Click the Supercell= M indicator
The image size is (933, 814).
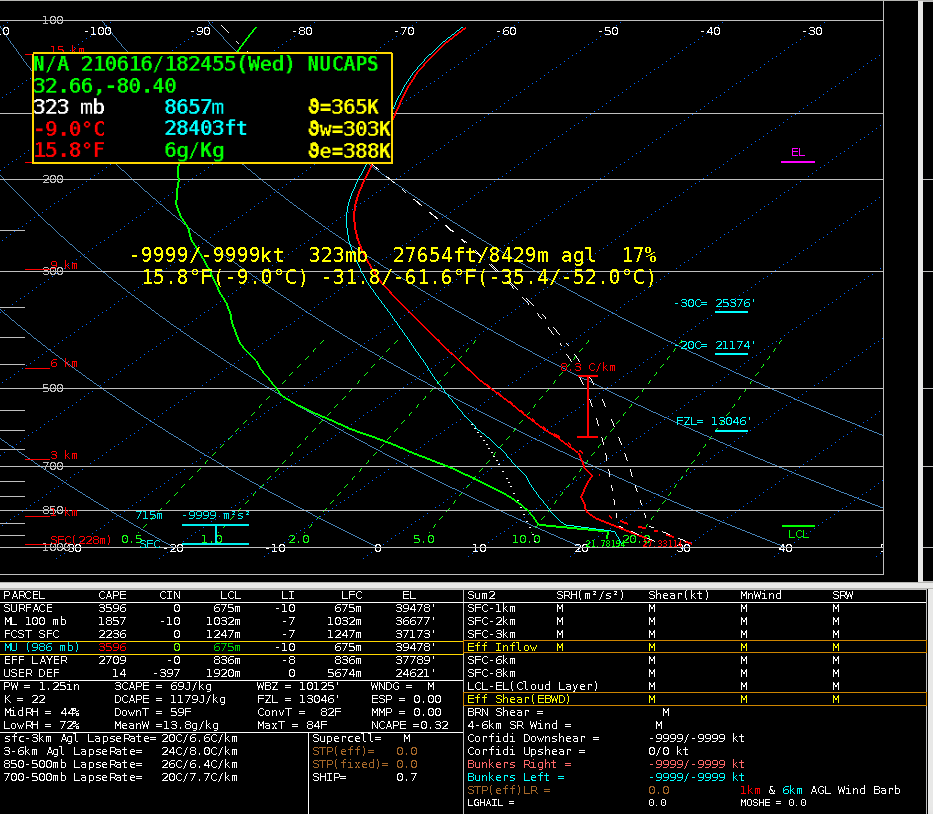click(362, 738)
